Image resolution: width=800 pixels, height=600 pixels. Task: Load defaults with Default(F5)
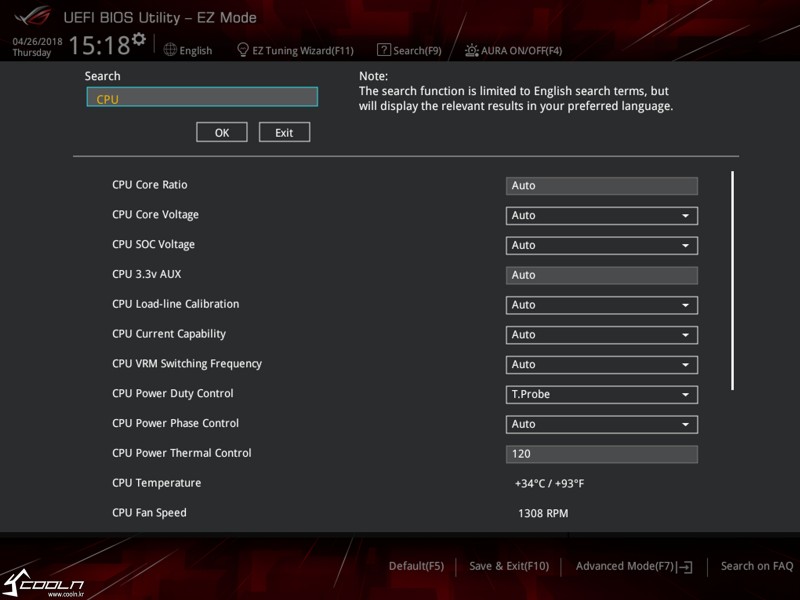point(416,566)
